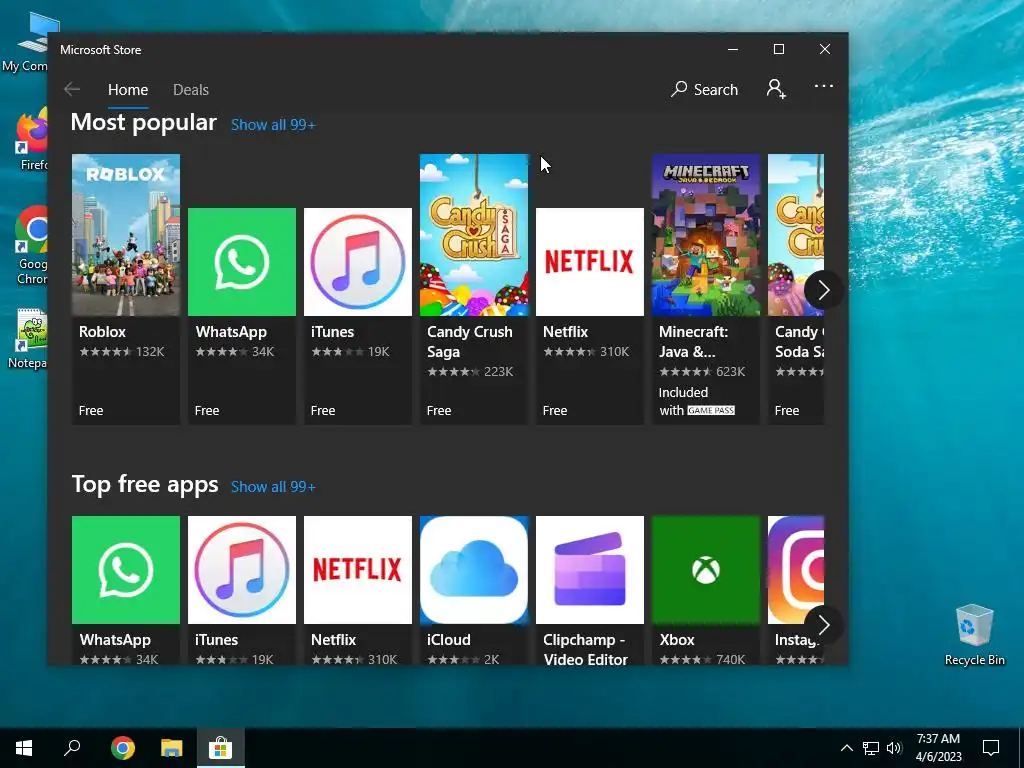Open notifications action center icon

(x=991, y=748)
